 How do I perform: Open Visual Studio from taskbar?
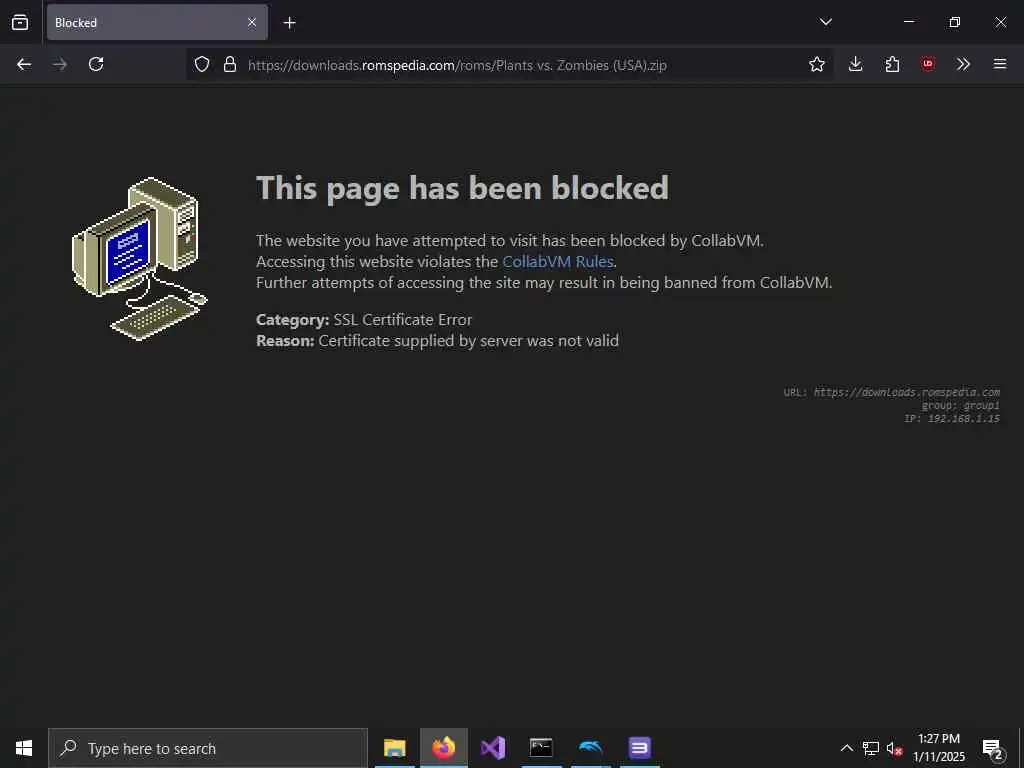tap(493, 748)
